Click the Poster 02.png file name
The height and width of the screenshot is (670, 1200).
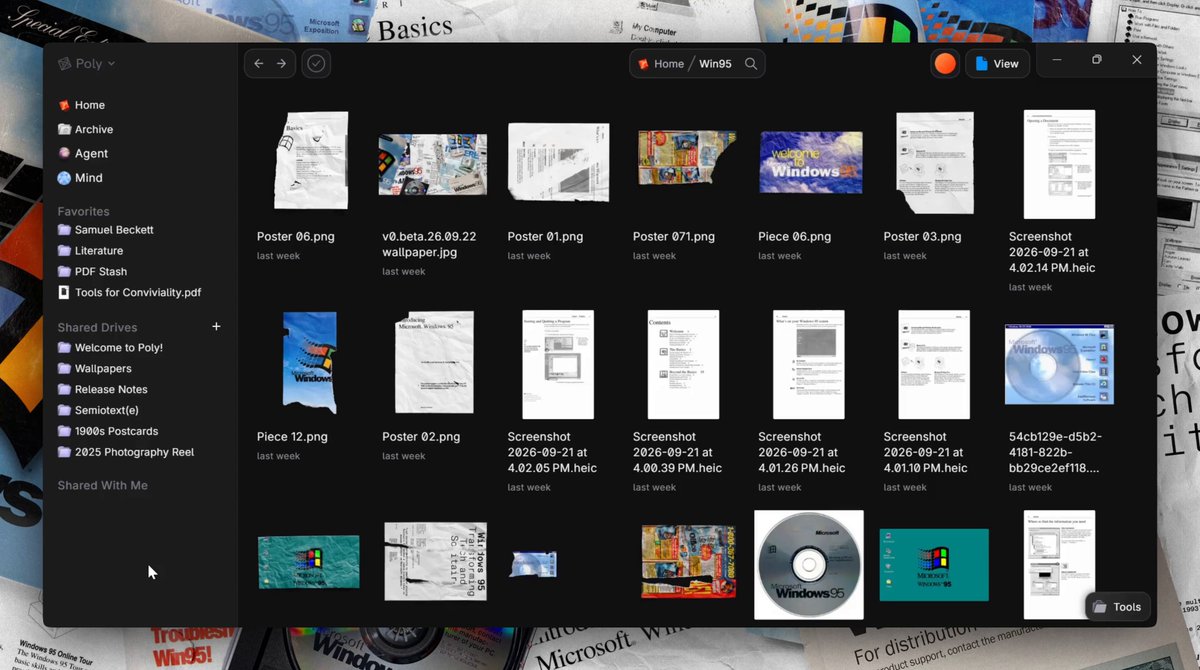click(x=421, y=437)
